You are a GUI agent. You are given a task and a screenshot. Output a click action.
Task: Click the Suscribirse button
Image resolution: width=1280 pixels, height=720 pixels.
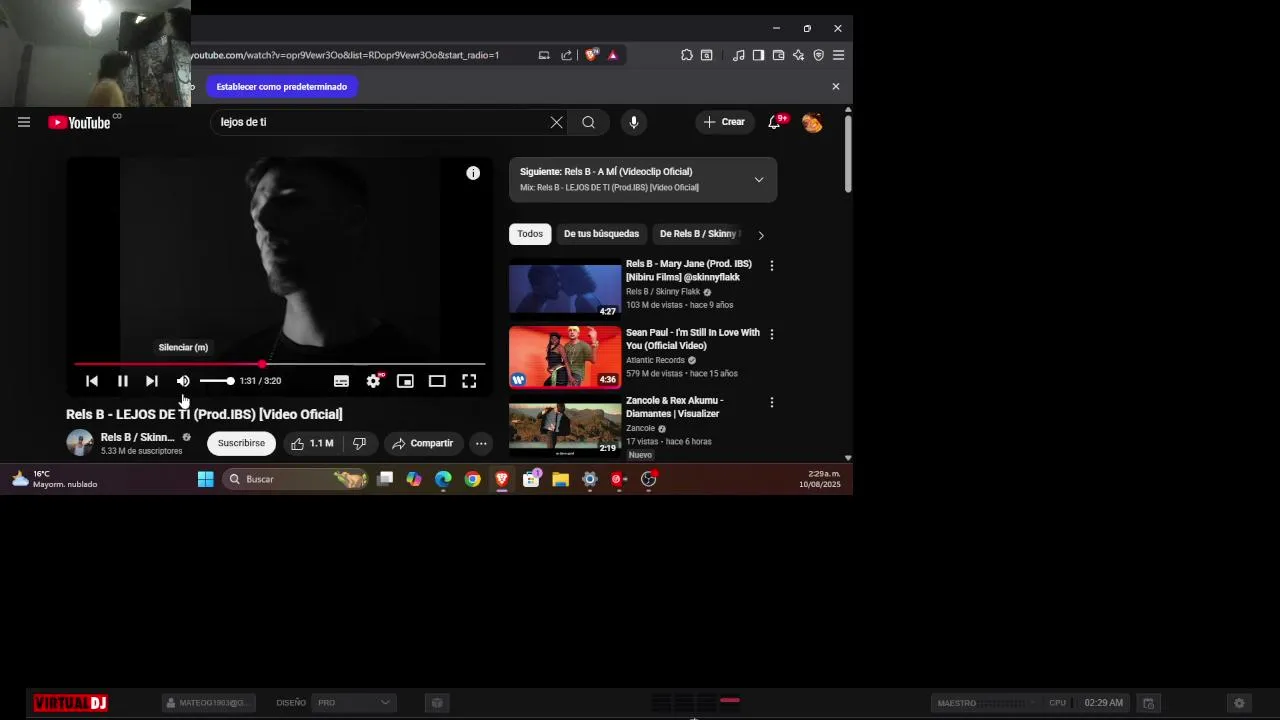pyautogui.click(x=241, y=443)
